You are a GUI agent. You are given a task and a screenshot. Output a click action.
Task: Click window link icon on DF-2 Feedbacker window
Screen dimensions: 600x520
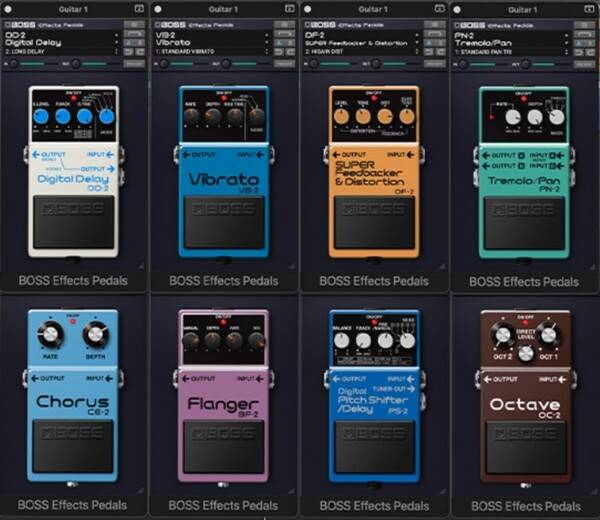[x=440, y=8]
